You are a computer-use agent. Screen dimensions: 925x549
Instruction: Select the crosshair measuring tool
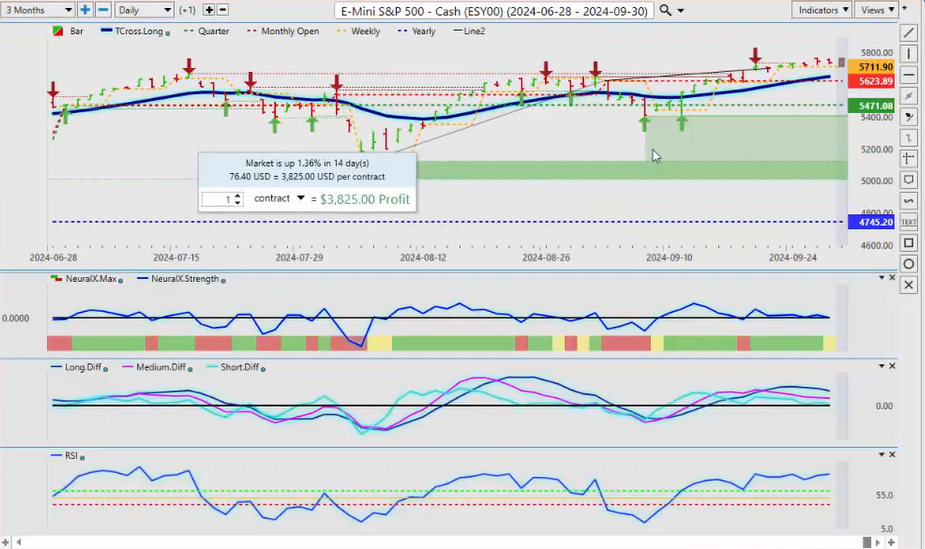coord(908,159)
